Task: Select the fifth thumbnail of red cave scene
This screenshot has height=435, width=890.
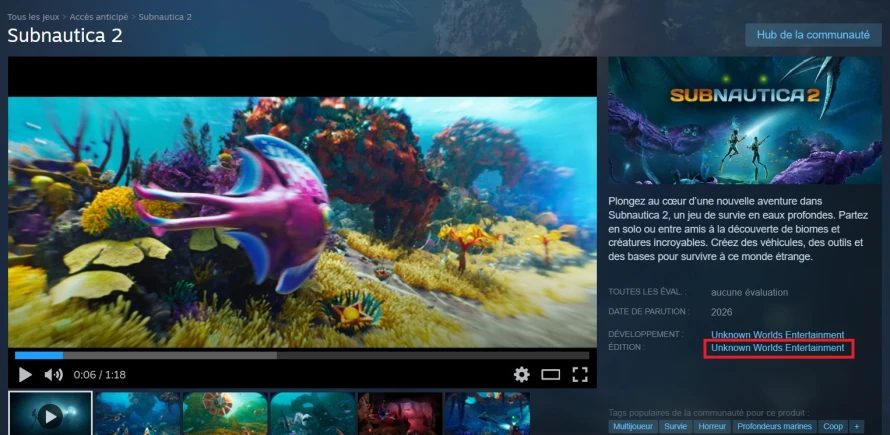Action: 400,413
